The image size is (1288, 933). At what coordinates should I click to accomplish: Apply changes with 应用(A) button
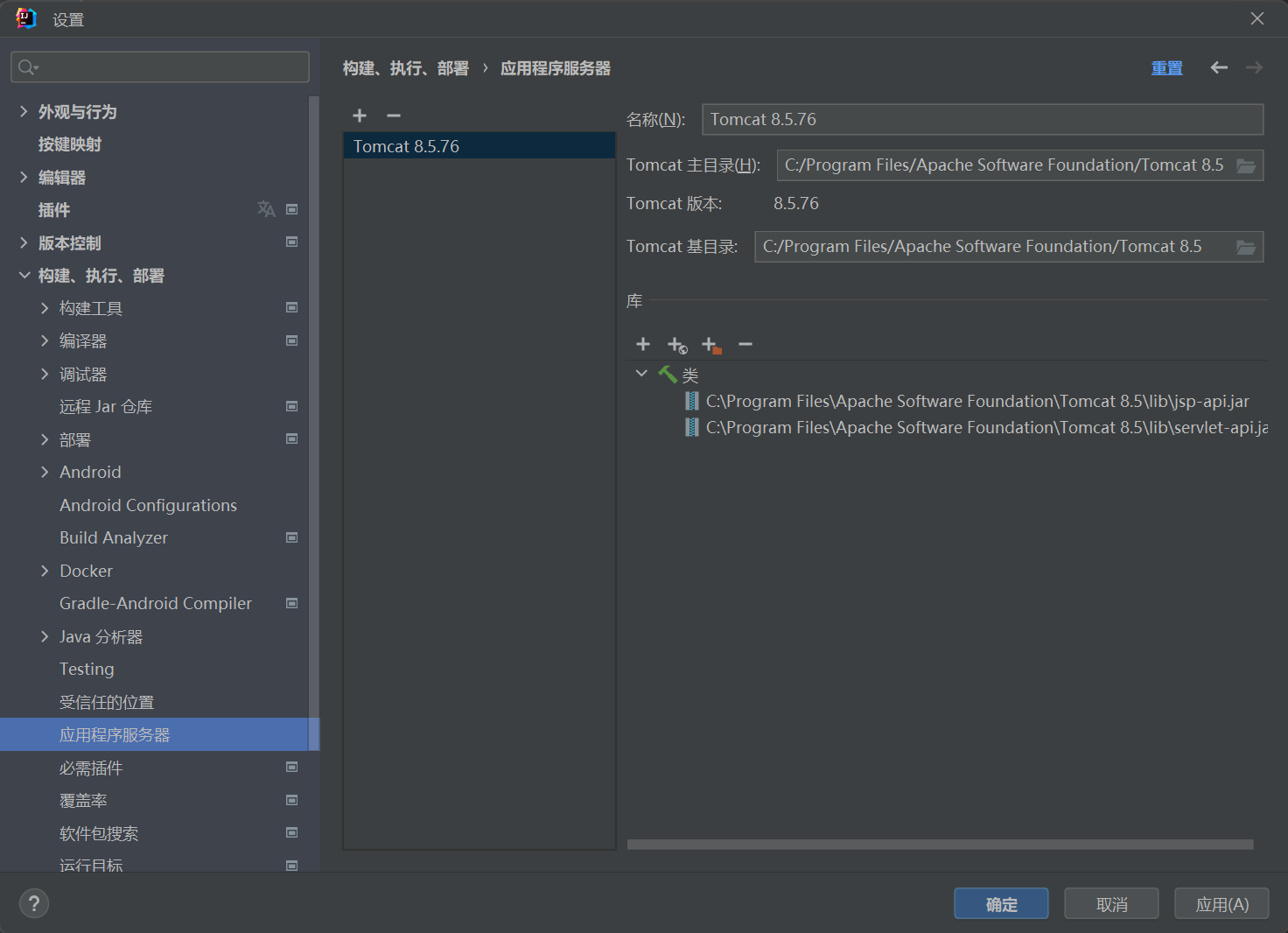click(1221, 904)
